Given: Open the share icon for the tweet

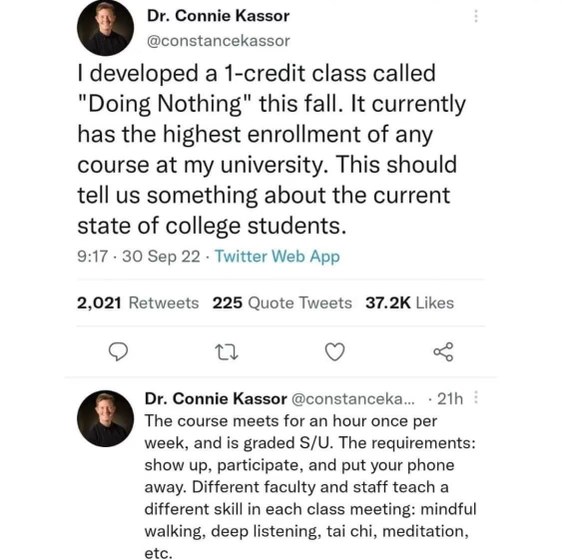Looking at the screenshot, I should coord(443,351).
